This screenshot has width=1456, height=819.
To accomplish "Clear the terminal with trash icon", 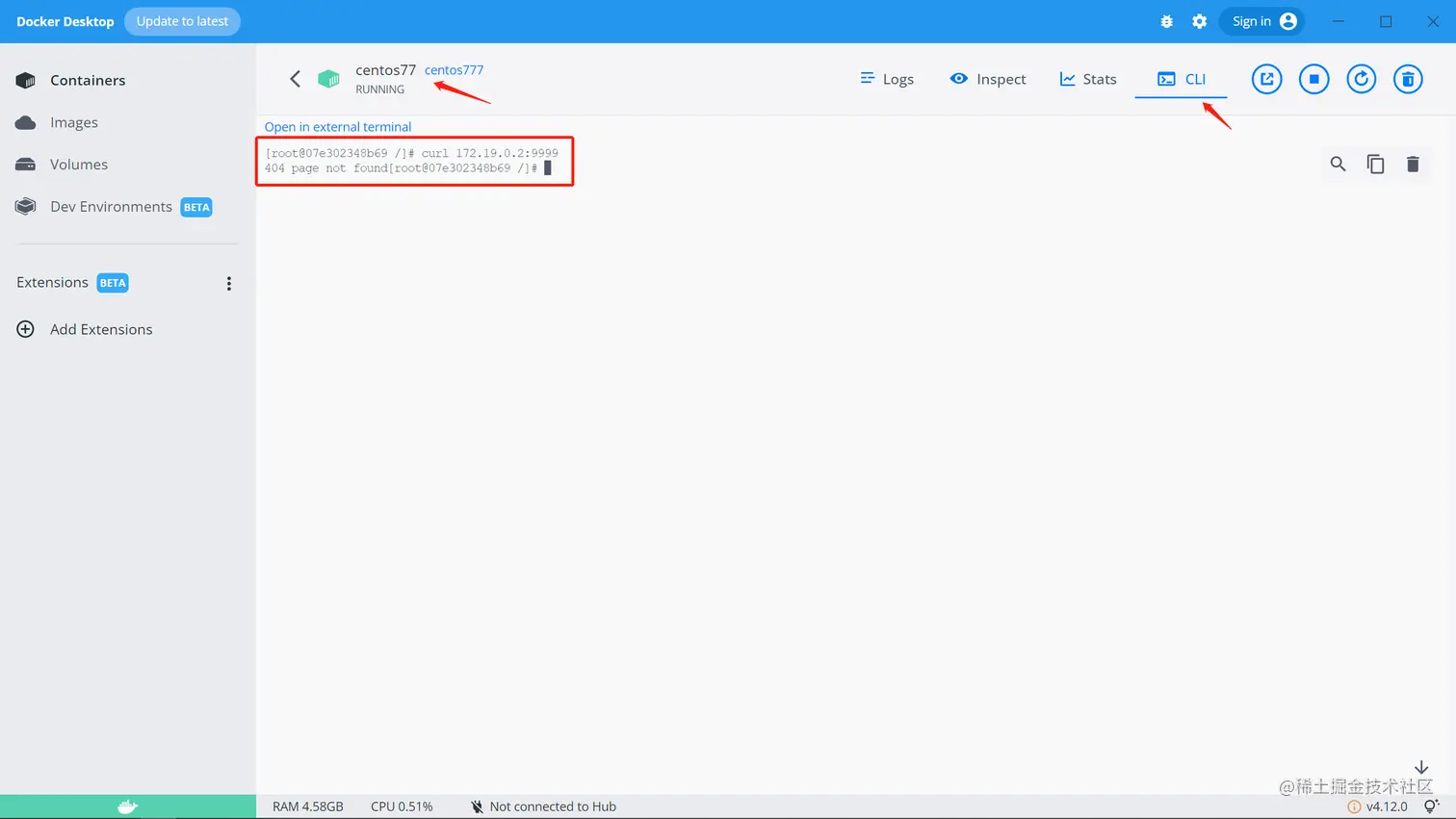I will pyautogui.click(x=1413, y=164).
